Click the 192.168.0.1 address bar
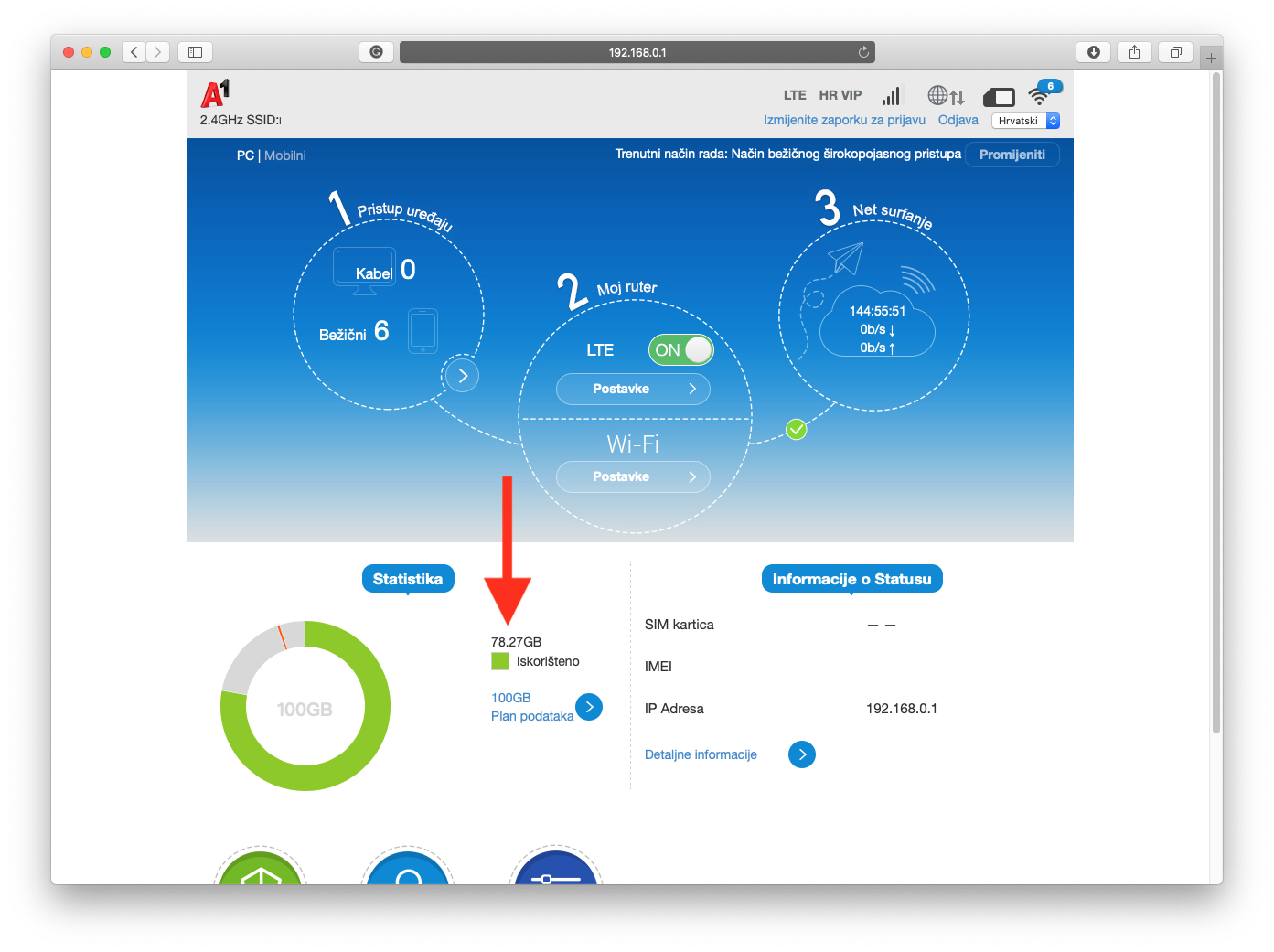 pos(637,52)
